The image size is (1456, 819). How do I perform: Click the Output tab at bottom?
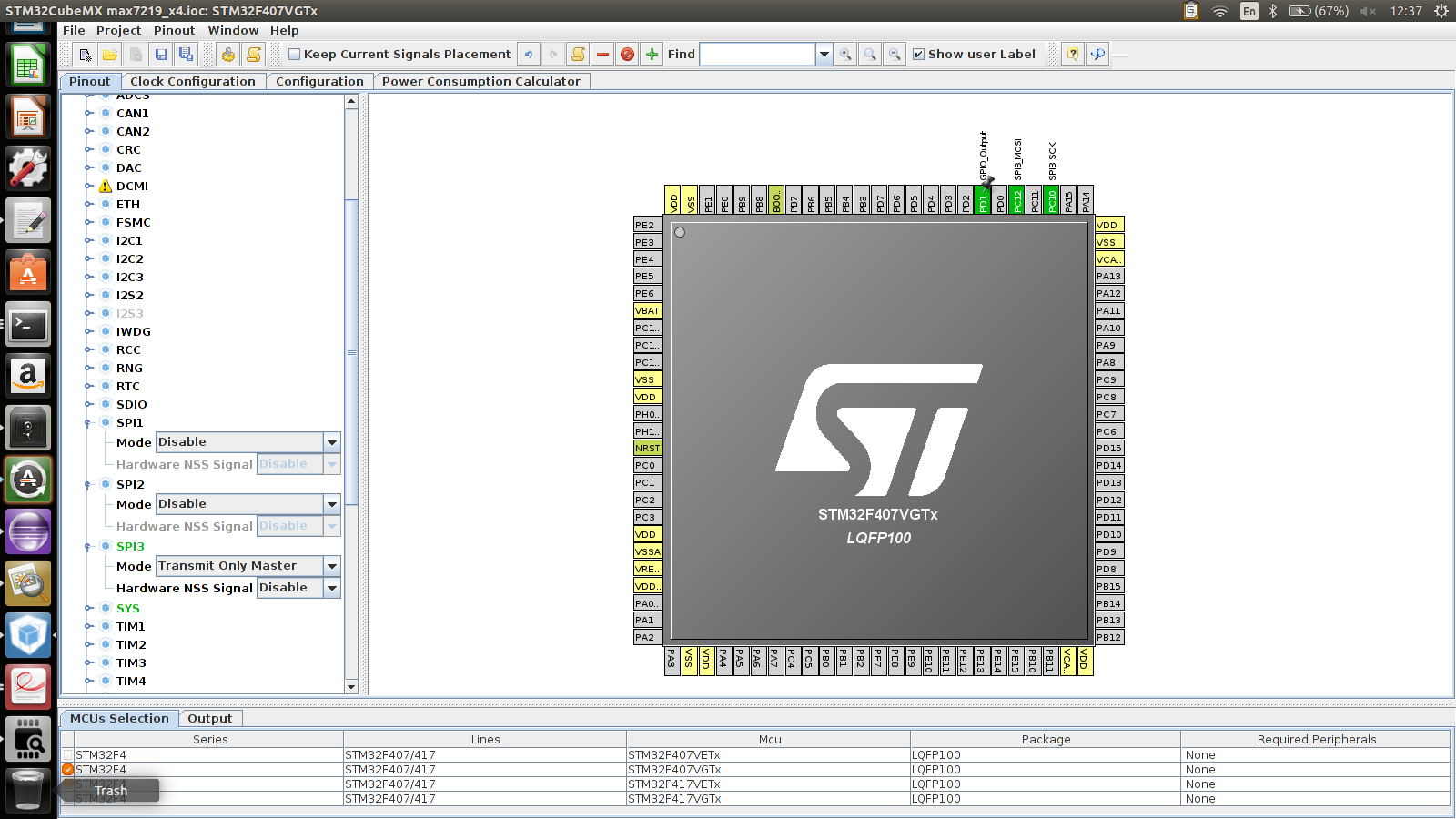(210, 718)
